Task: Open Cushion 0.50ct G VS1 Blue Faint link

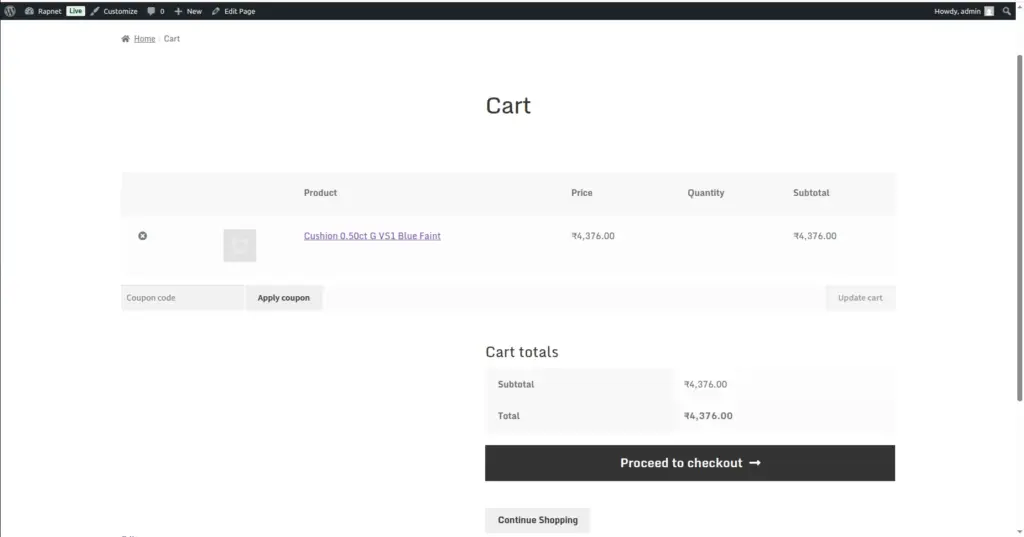Action: point(372,236)
